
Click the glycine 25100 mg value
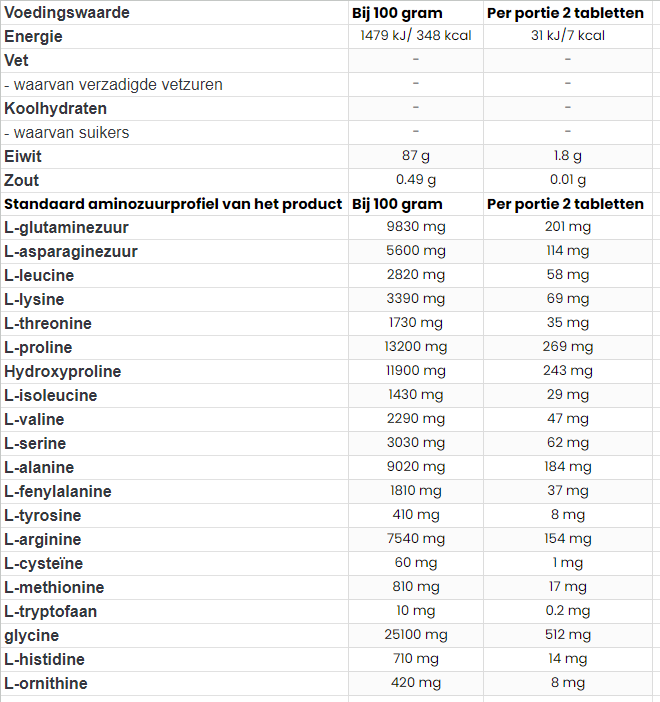pyautogui.click(x=415, y=635)
